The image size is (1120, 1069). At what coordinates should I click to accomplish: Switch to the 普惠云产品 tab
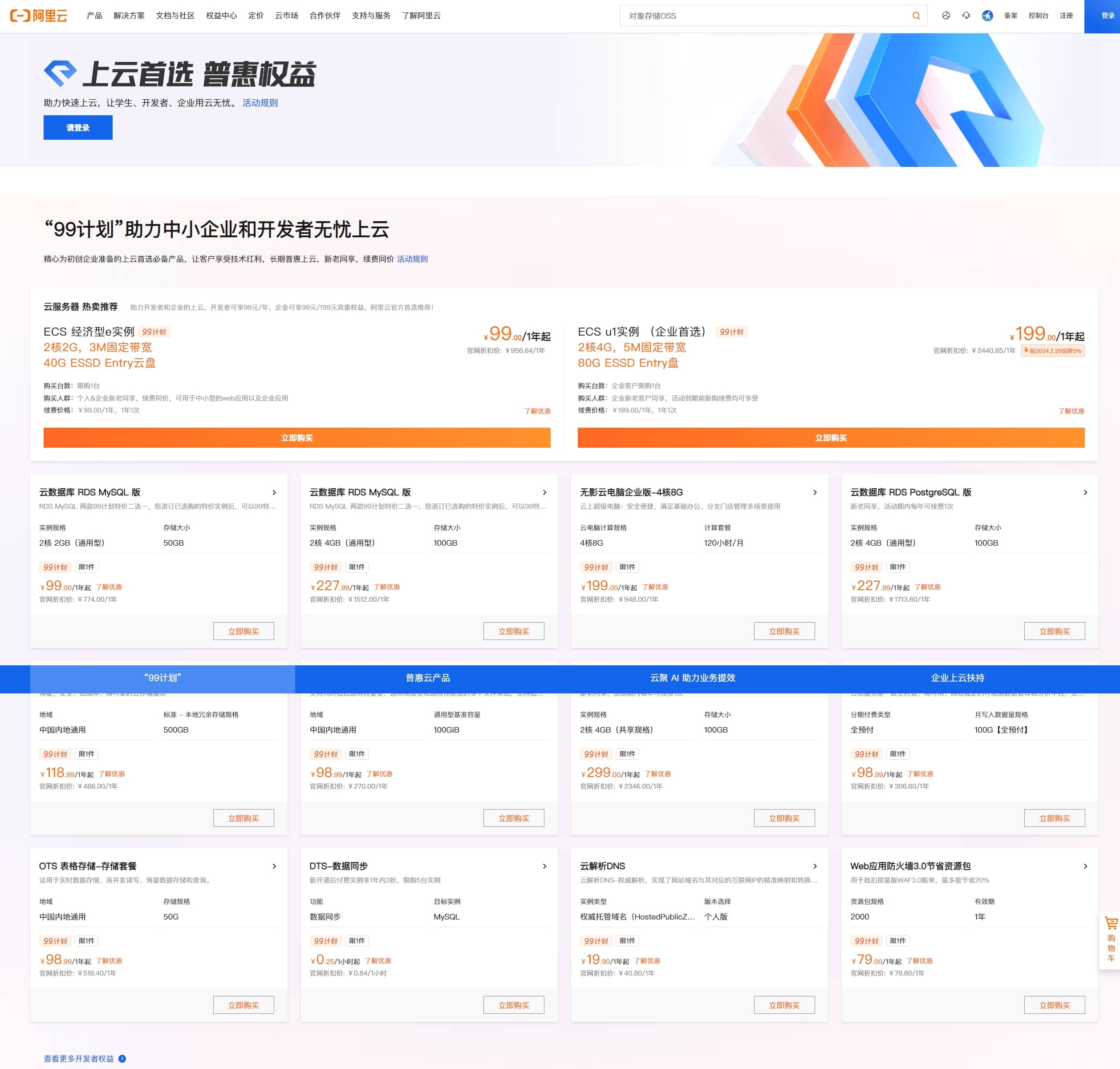(427, 678)
